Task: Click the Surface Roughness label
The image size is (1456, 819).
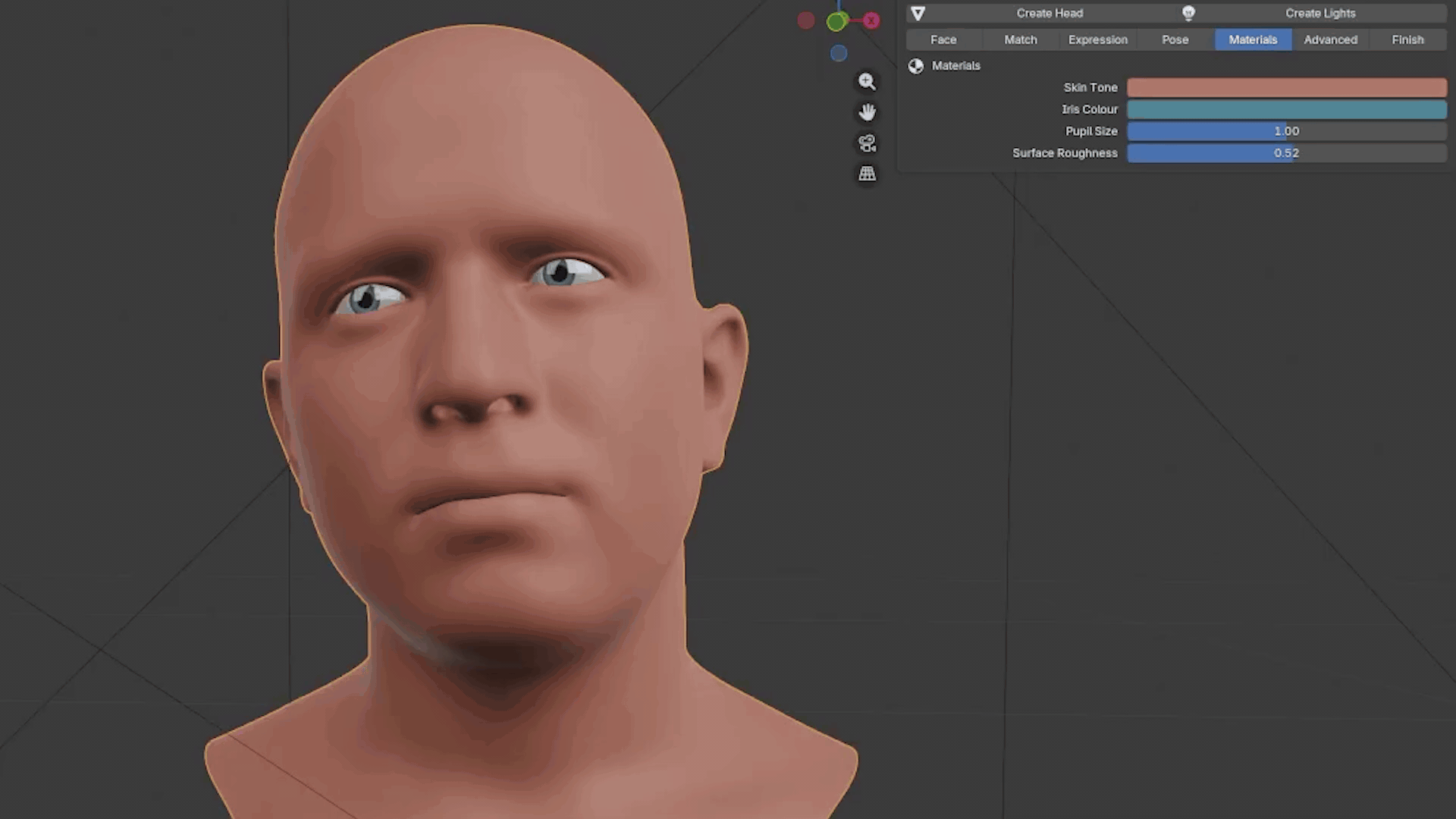Action: (x=1065, y=153)
